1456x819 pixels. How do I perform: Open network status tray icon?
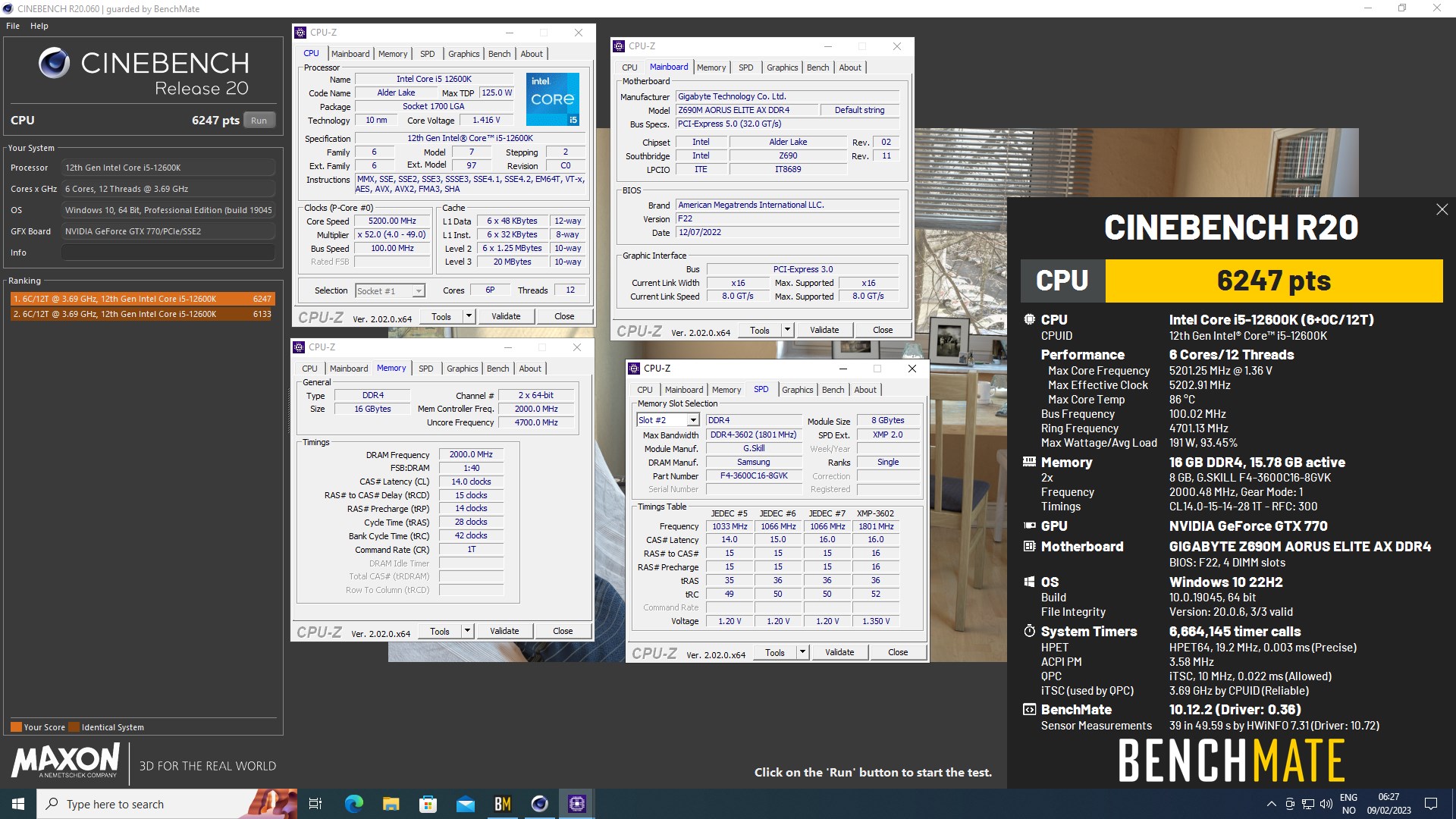[1308, 804]
